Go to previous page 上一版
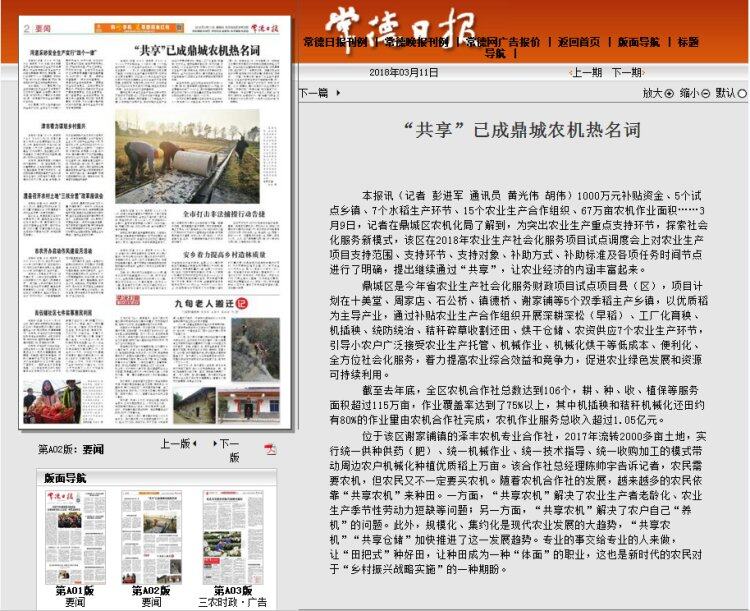Viewport: 750px width, 611px height. point(178,444)
